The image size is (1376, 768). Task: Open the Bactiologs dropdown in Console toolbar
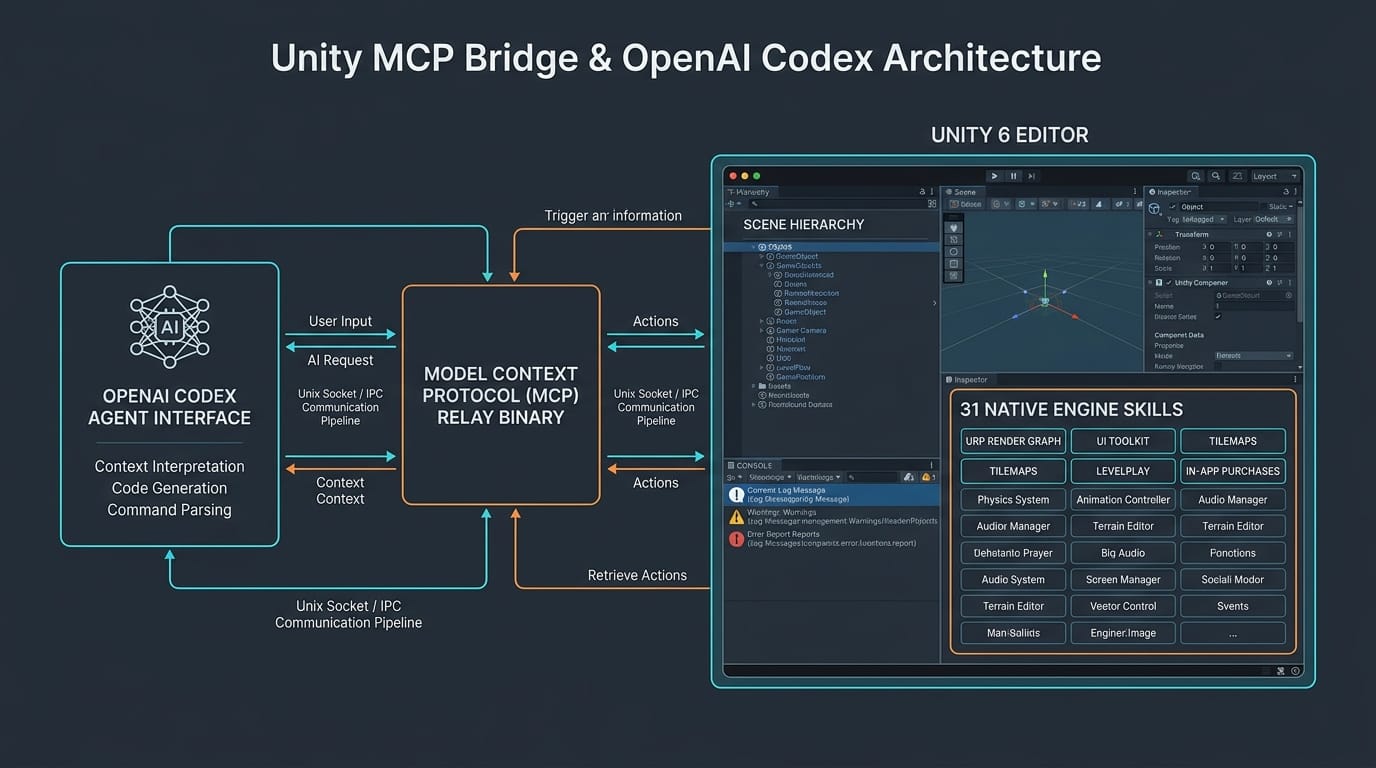point(818,477)
